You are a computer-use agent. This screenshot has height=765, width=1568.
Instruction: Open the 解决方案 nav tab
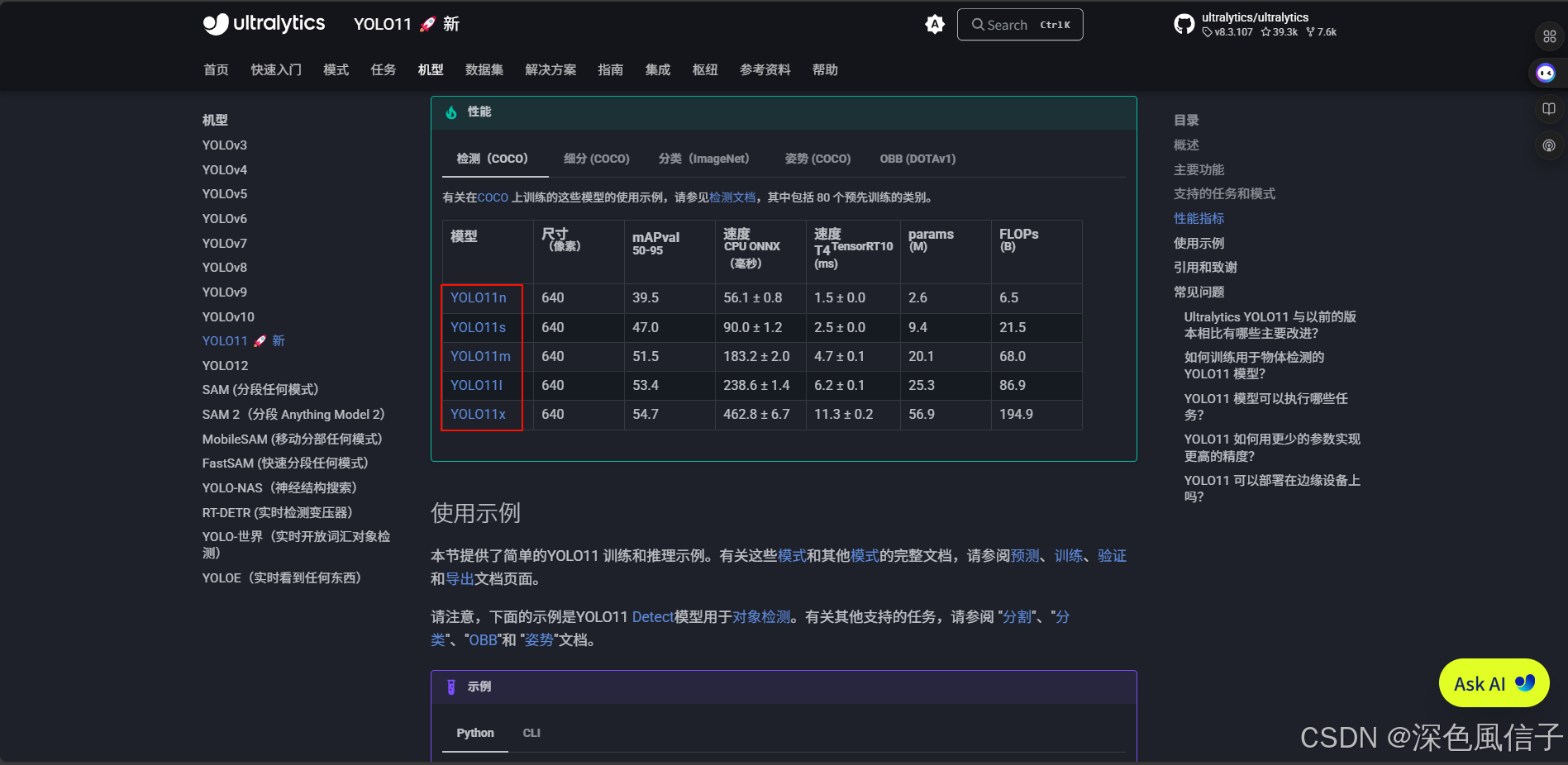point(550,70)
